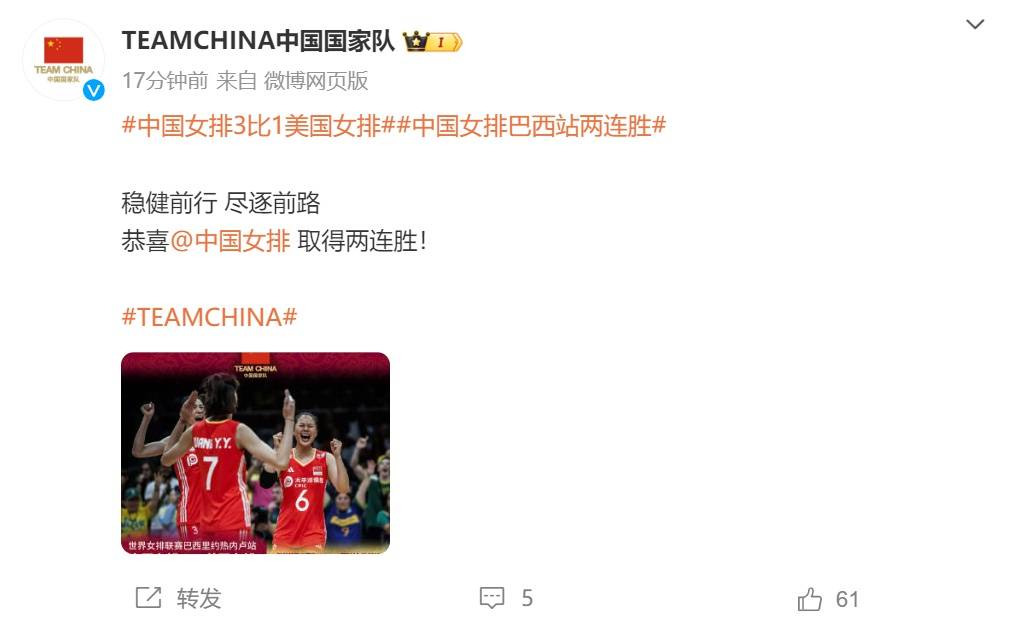The image size is (1015, 627).
Task: Click the 17分钟前 timestamp
Action: click(x=165, y=81)
